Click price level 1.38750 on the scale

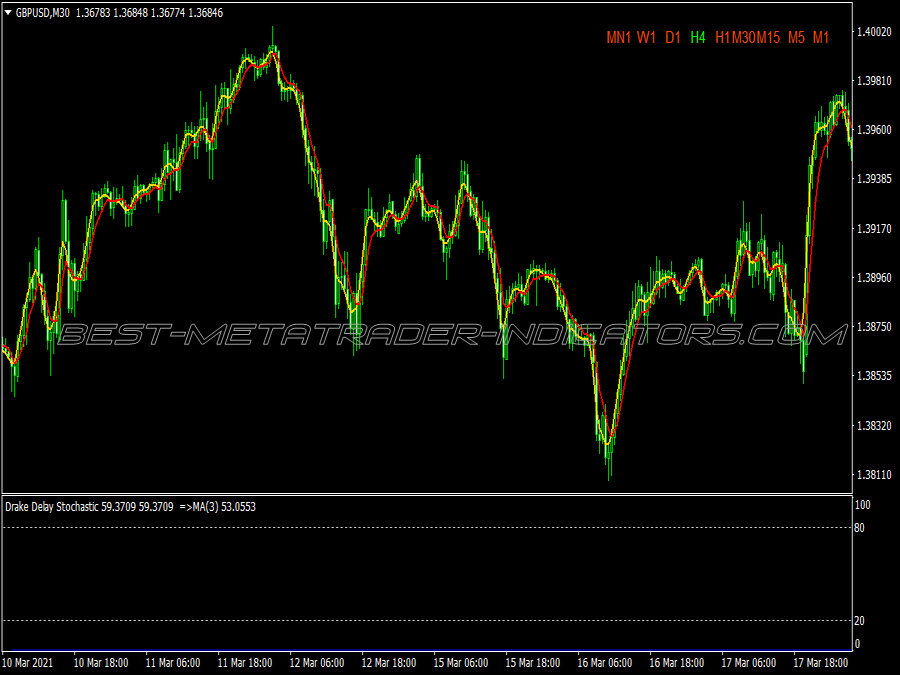pyautogui.click(x=874, y=327)
